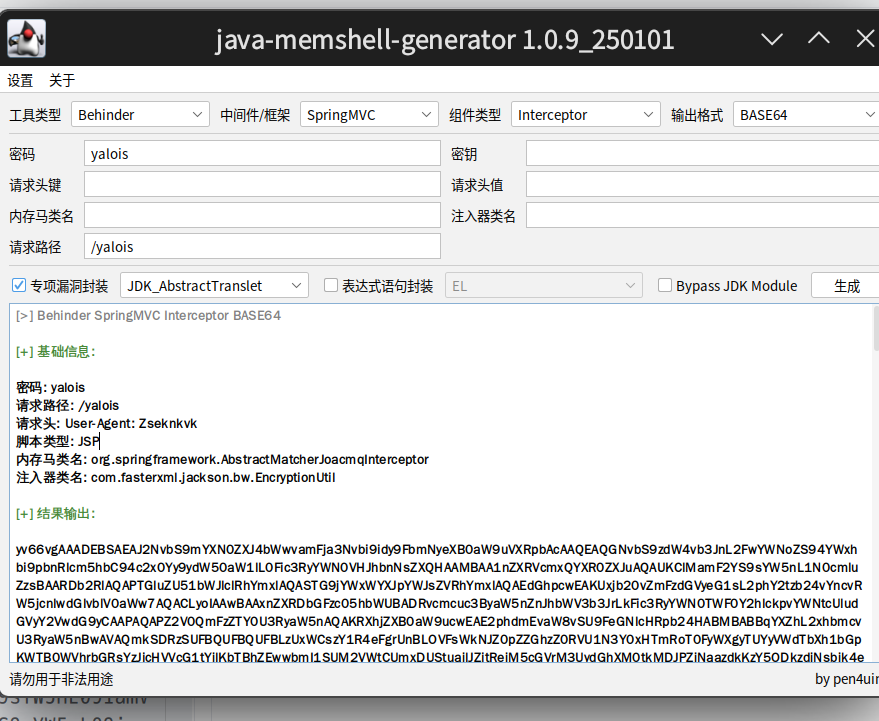
Task: Click the maximize chevron in title bar
Action: pos(819,39)
